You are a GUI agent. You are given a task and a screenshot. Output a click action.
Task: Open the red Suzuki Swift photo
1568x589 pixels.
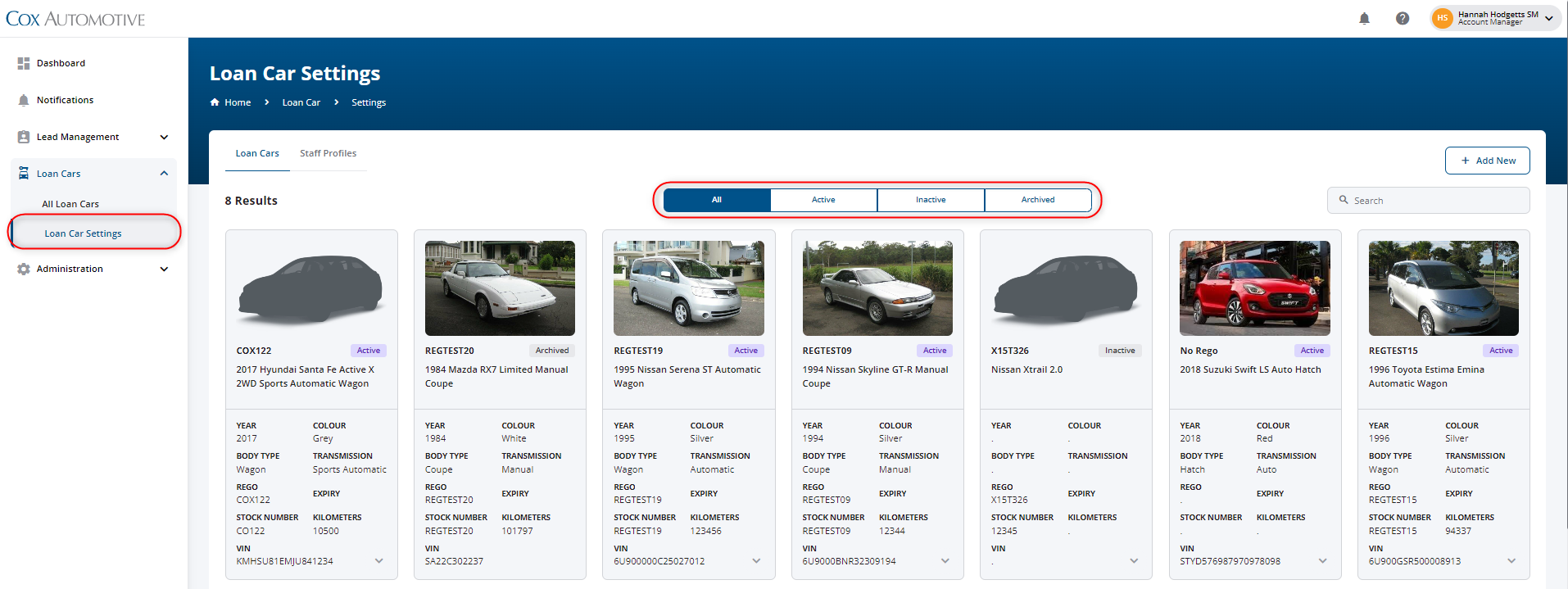point(1255,288)
